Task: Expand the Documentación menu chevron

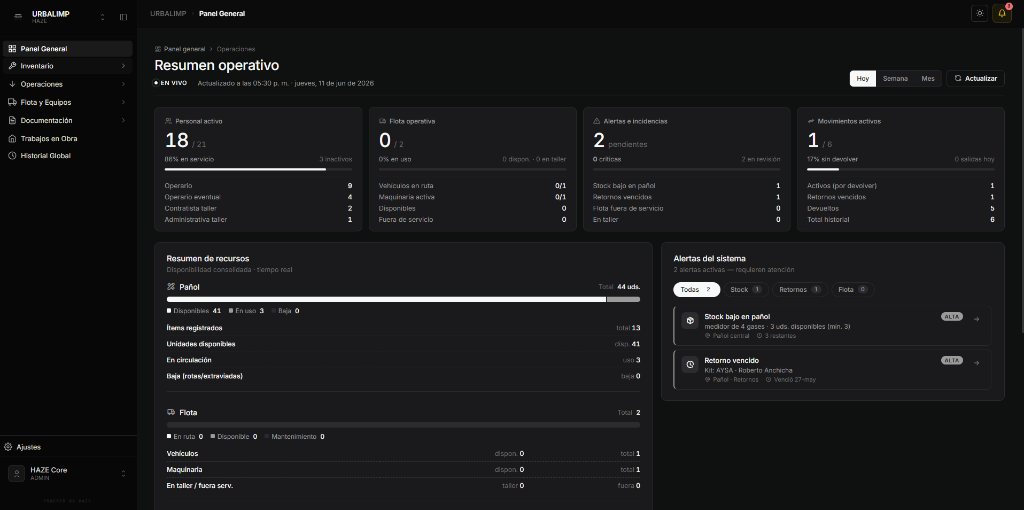Action: [x=123, y=121]
